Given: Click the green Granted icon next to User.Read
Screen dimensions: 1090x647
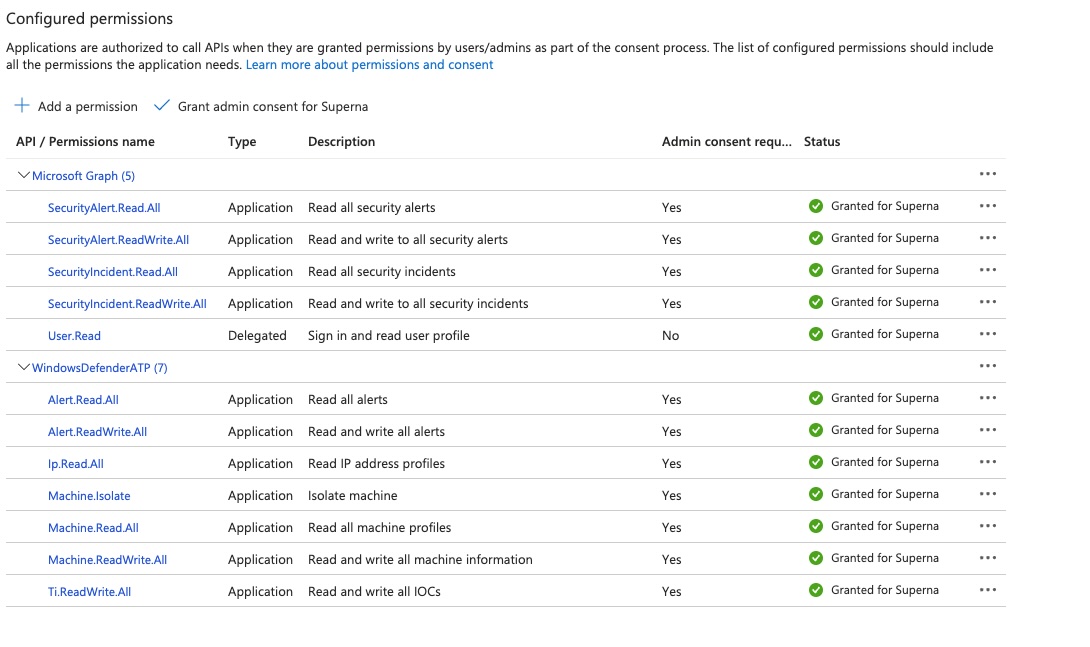Looking at the screenshot, I should pyautogui.click(x=816, y=334).
